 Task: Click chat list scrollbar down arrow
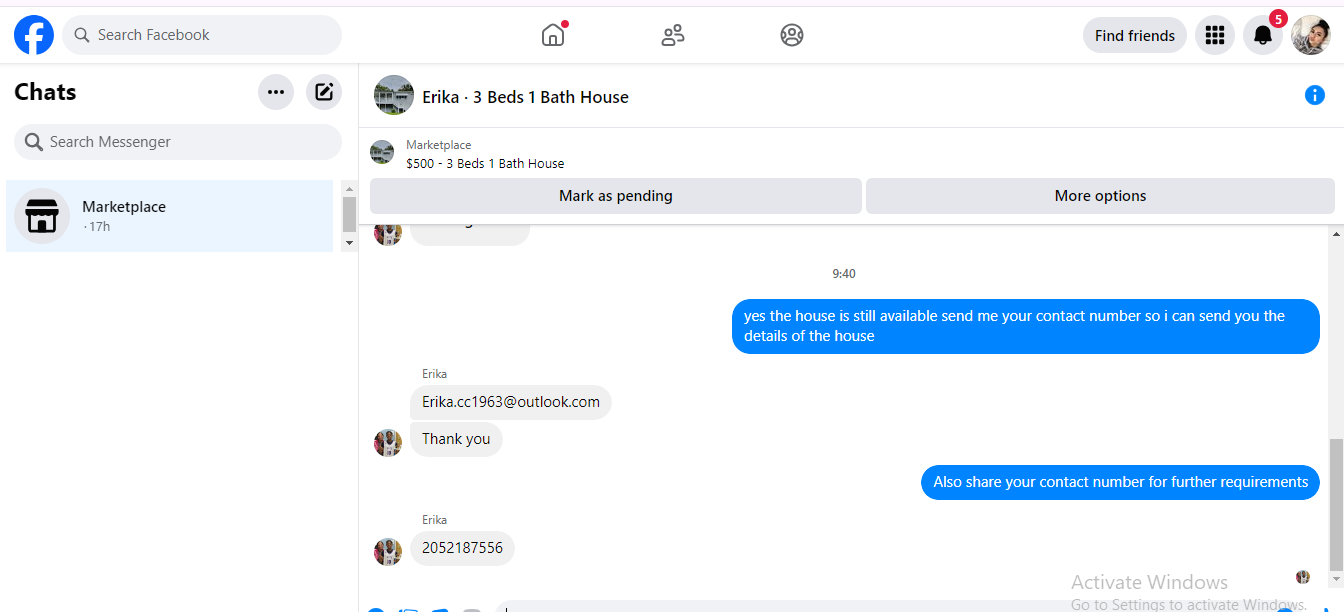[x=349, y=243]
